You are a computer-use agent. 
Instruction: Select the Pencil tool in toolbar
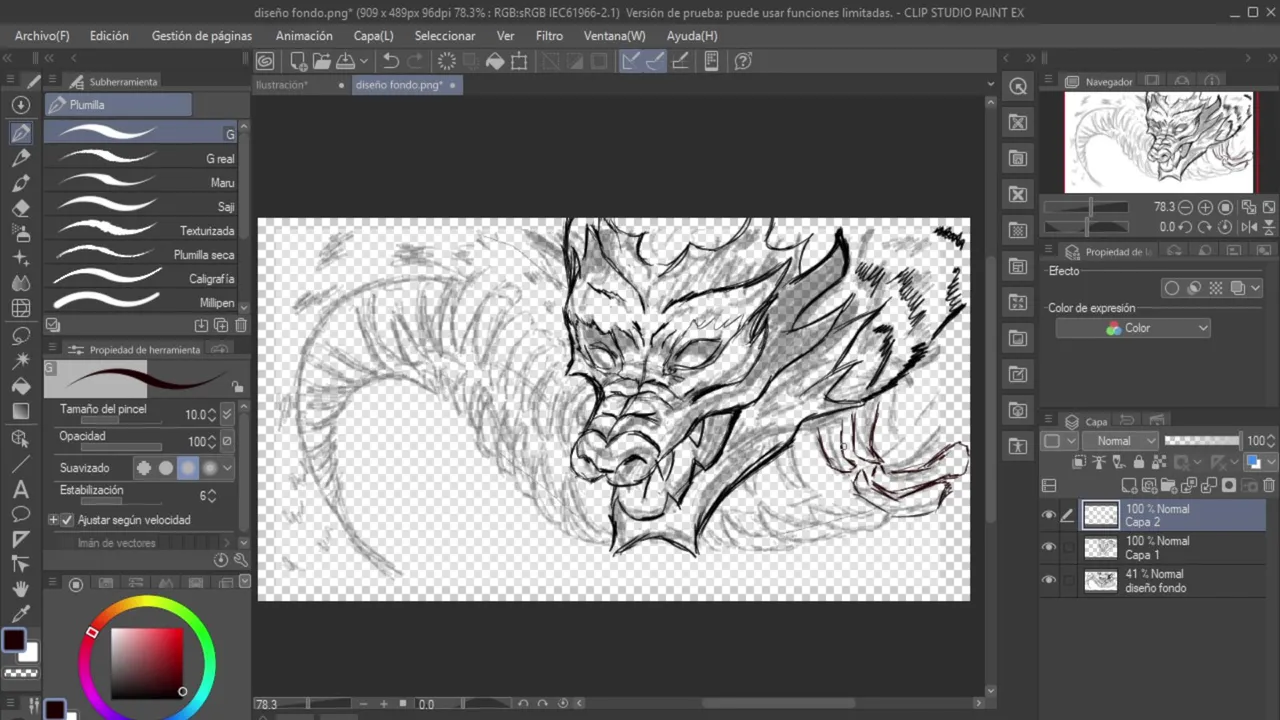[21, 158]
